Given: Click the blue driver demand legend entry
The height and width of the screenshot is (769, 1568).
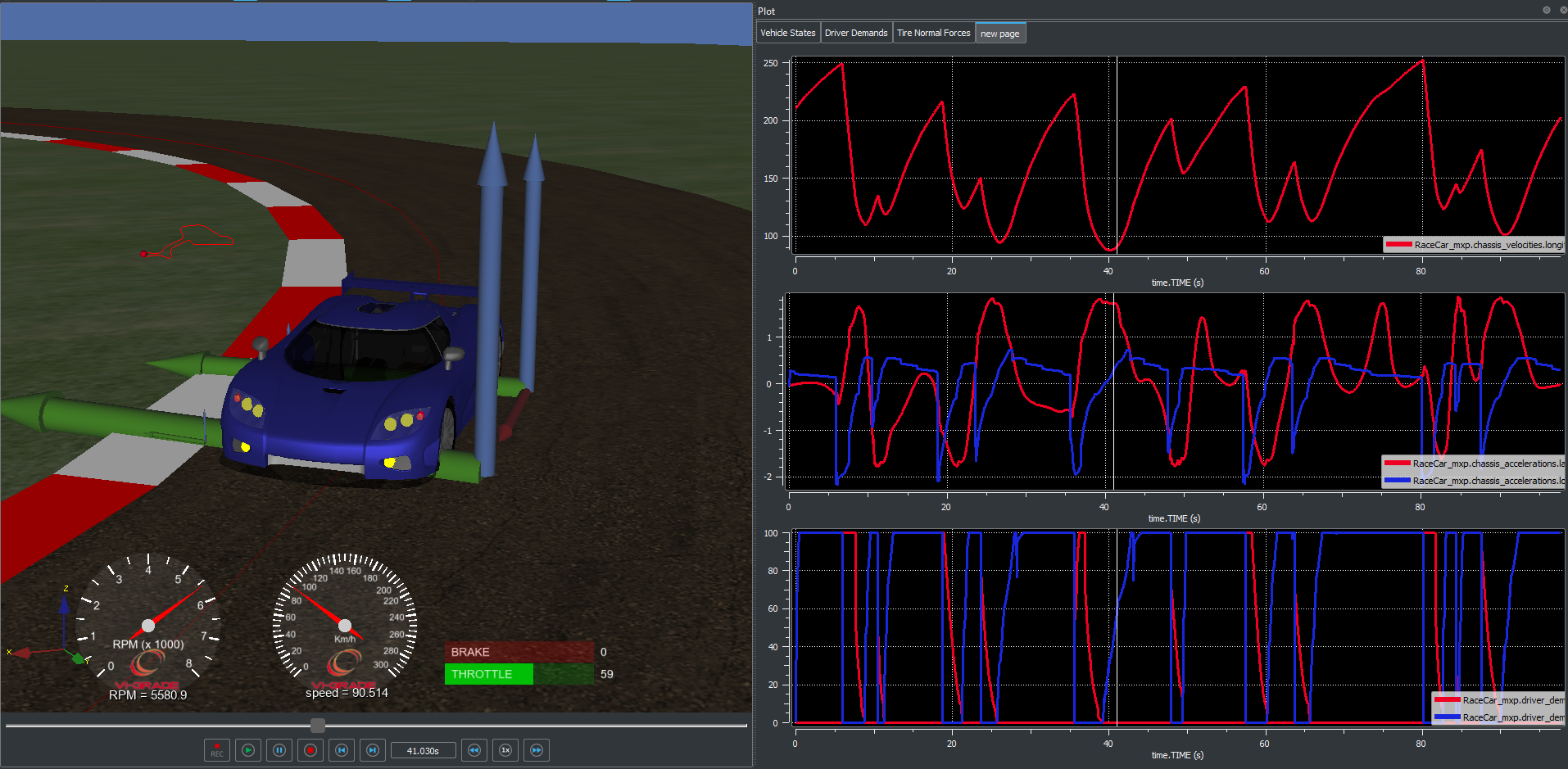Looking at the screenshot, I should [x=1499, y=717].
